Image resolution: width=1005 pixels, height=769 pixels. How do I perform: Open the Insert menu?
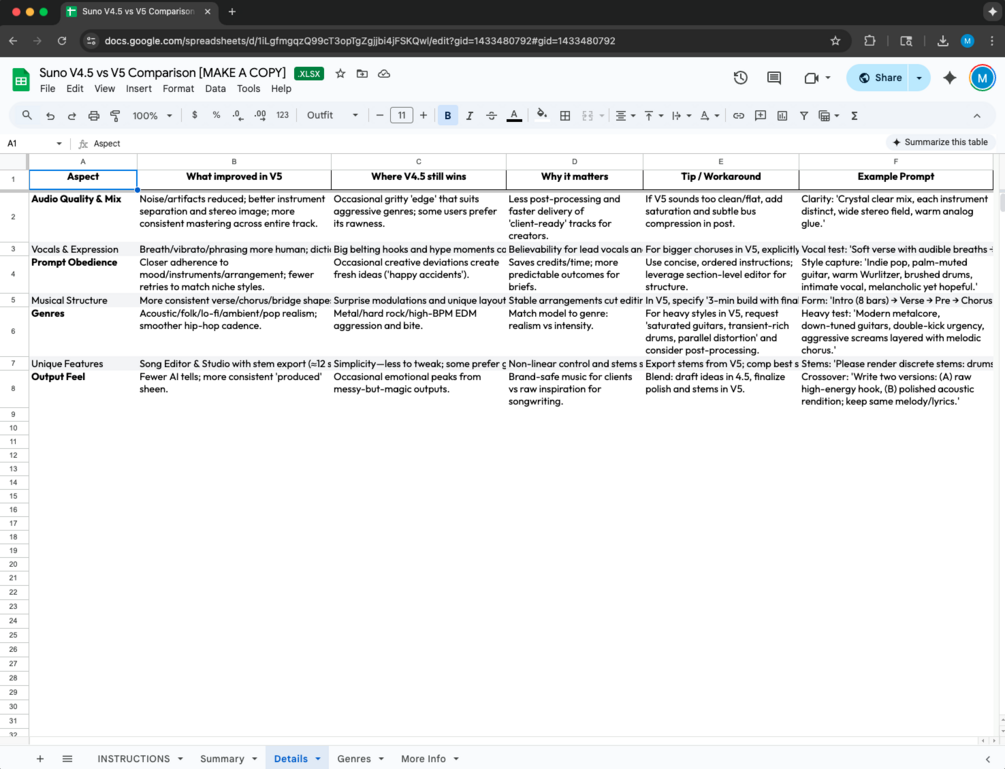[138, 88]
